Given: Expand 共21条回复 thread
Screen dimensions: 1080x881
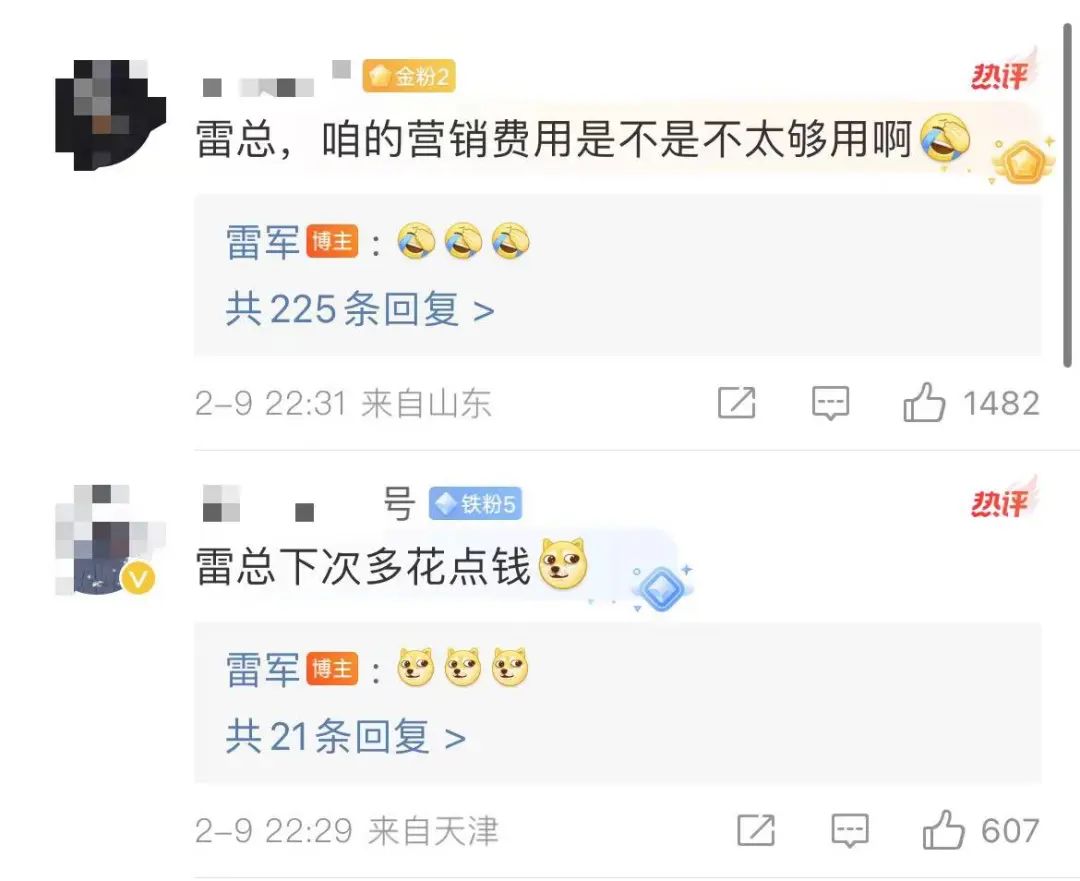Looking at the screenshot, I should pyautogui.click(x=346, y=737).
